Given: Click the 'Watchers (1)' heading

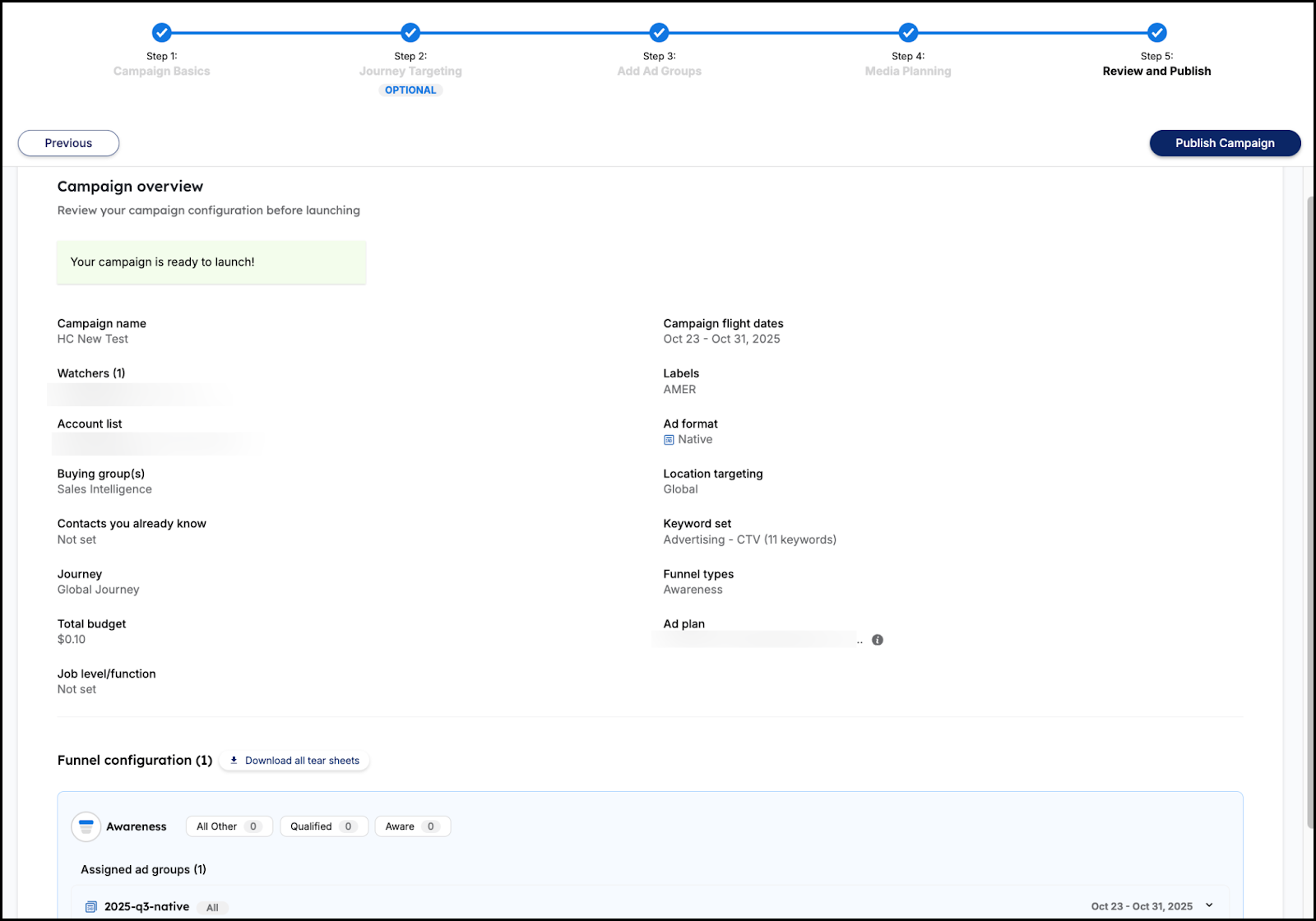Looking at the screenshot, I should click(x=91, y=373).
